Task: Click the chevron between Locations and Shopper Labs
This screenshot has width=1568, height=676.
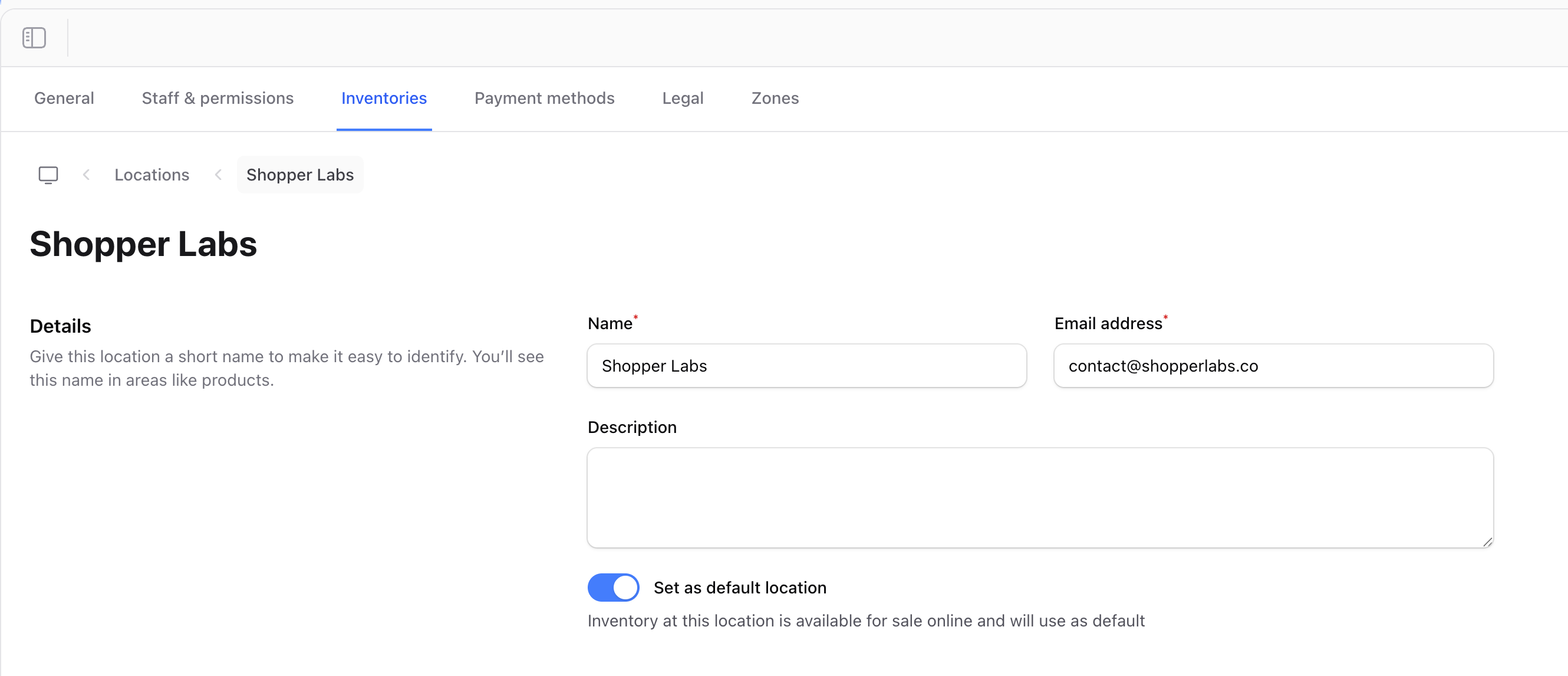Action: (x=218, y=175)
